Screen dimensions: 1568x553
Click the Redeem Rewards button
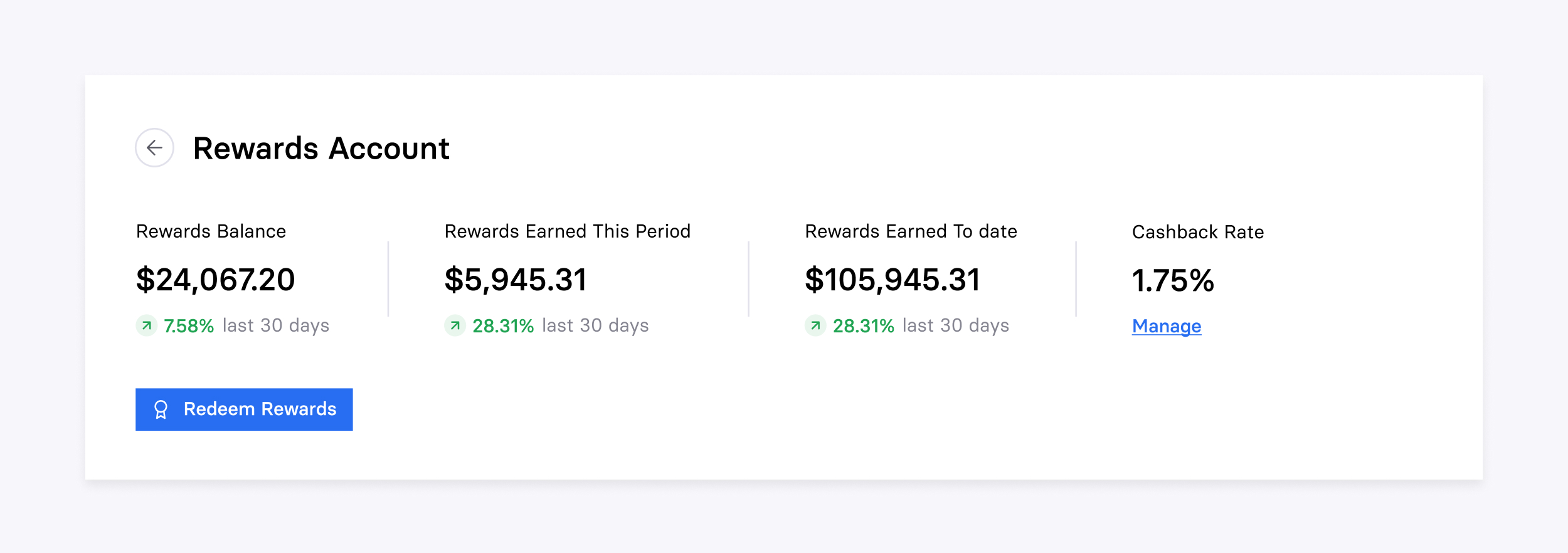pos(244,409)
